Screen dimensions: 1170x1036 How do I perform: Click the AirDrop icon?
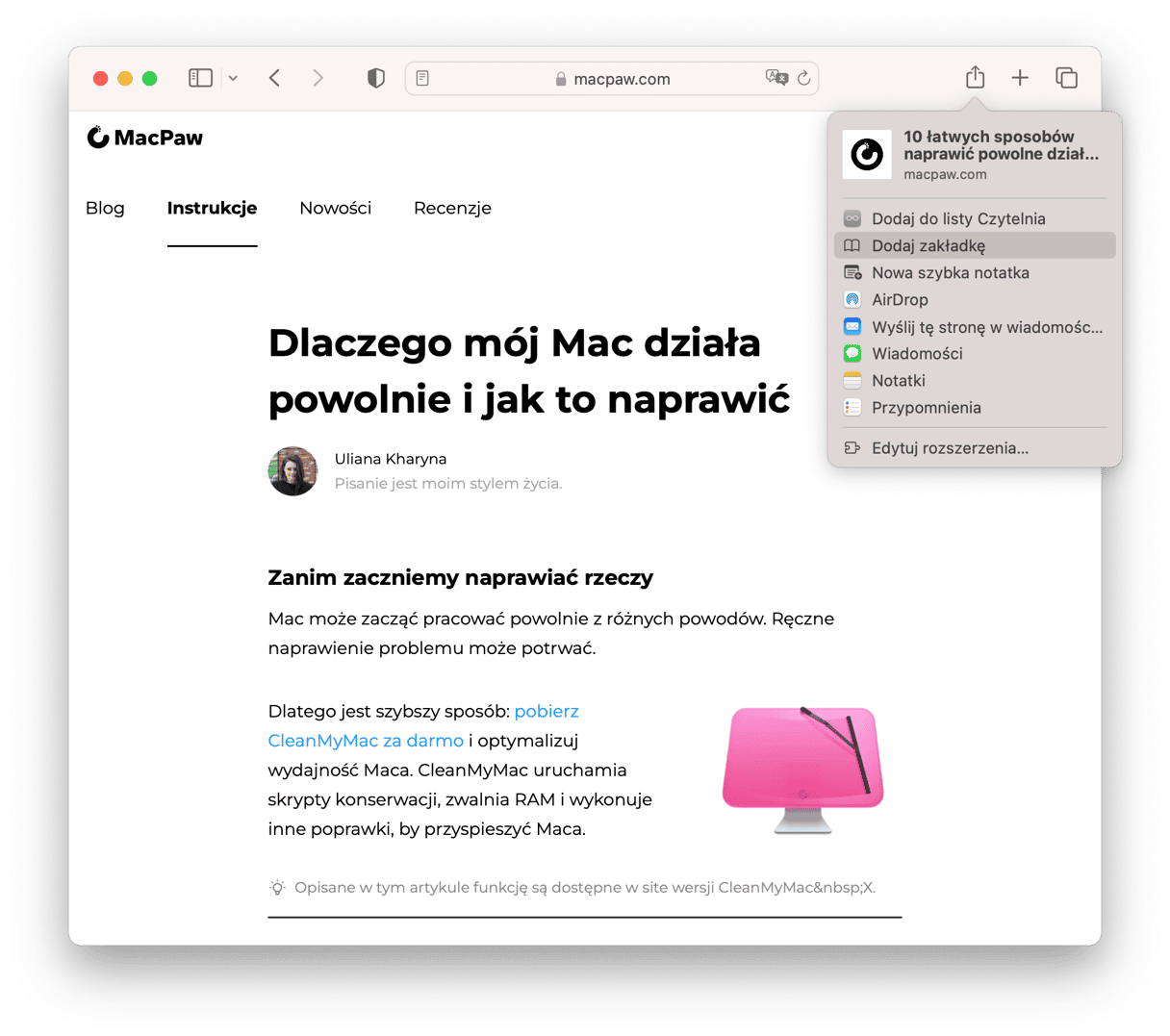click(852, 299)
